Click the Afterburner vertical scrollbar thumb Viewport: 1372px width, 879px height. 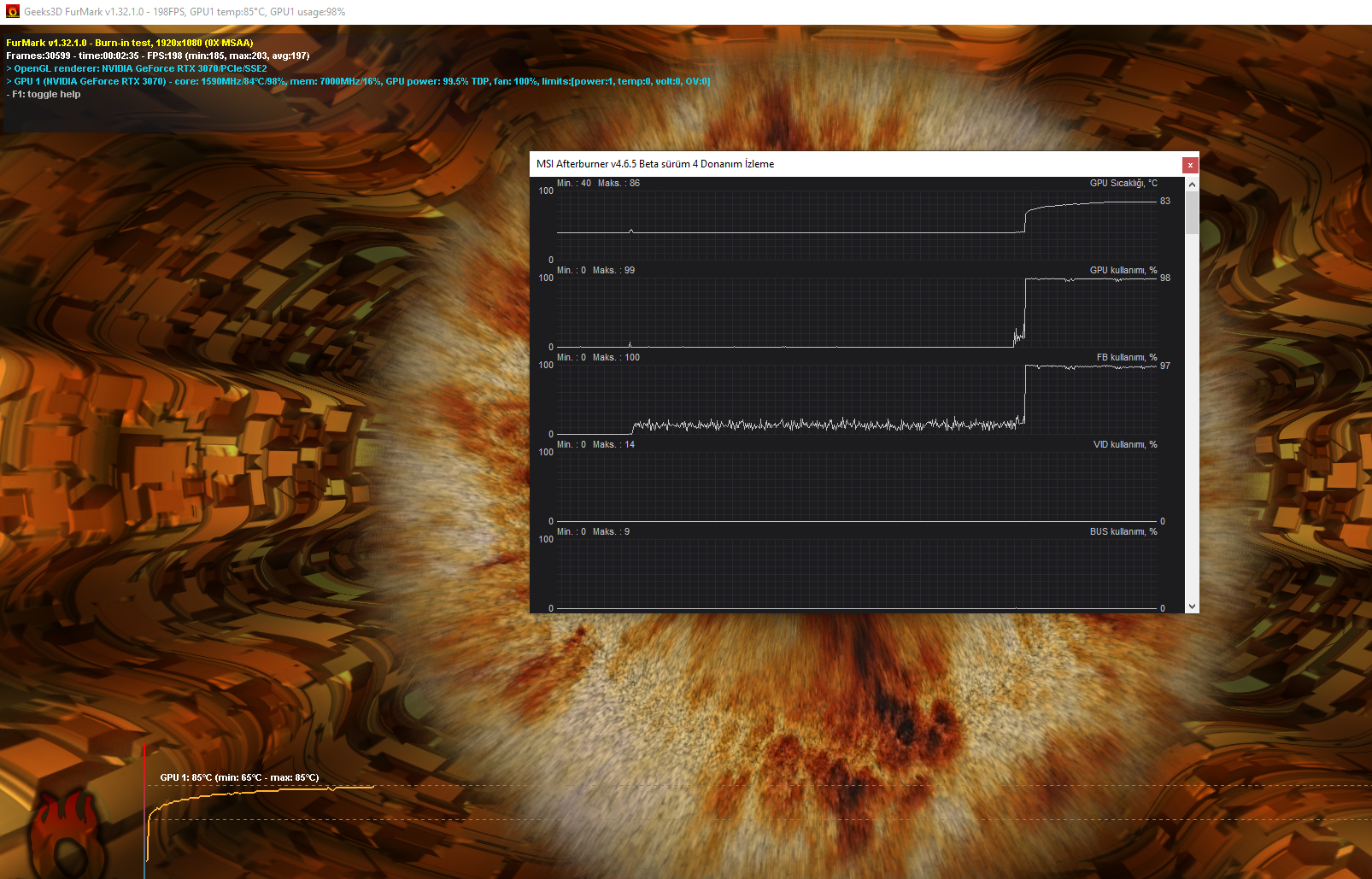tap(1192, 212)
